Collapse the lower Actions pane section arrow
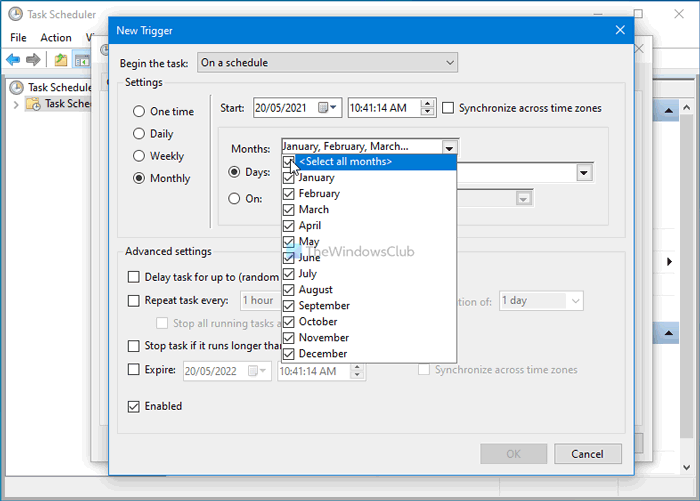This screenshot has width=700, height=501. (x=668, y=333)
